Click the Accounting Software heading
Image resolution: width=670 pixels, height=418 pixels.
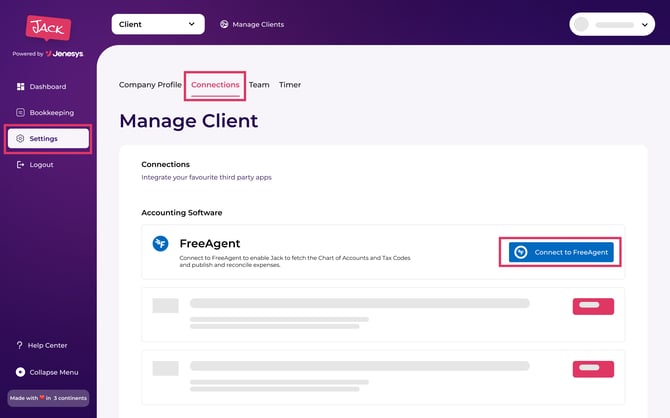tap(182, 212)
